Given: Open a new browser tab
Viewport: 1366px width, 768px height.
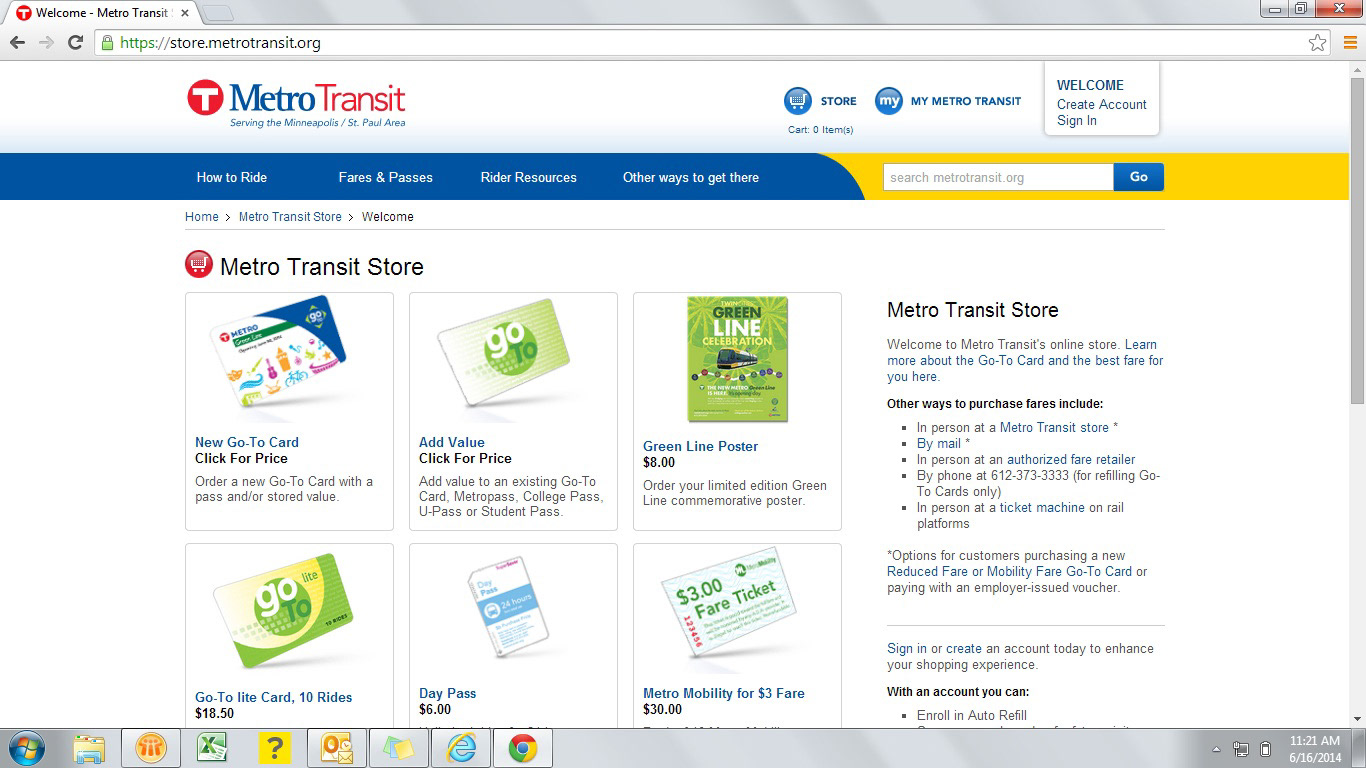Looking at the screenshot, I should point(218,13).
